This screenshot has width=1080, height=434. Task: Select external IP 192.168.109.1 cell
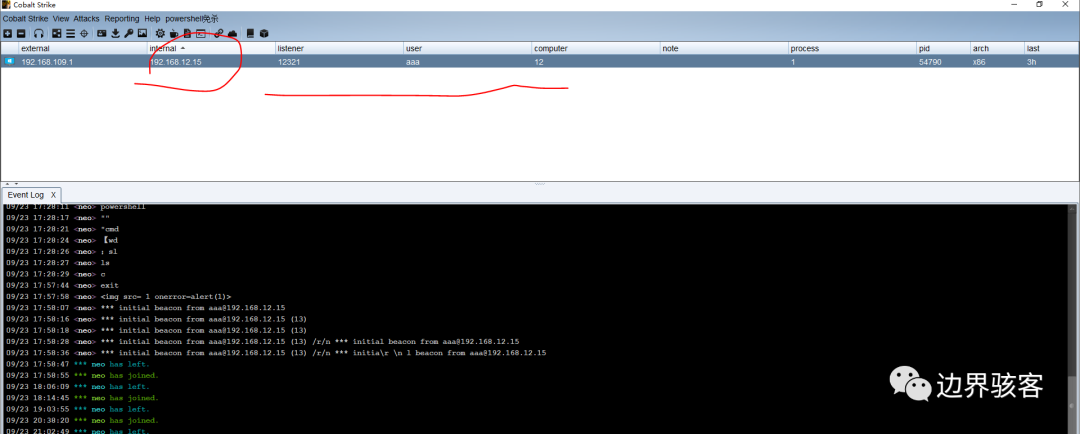82,61
